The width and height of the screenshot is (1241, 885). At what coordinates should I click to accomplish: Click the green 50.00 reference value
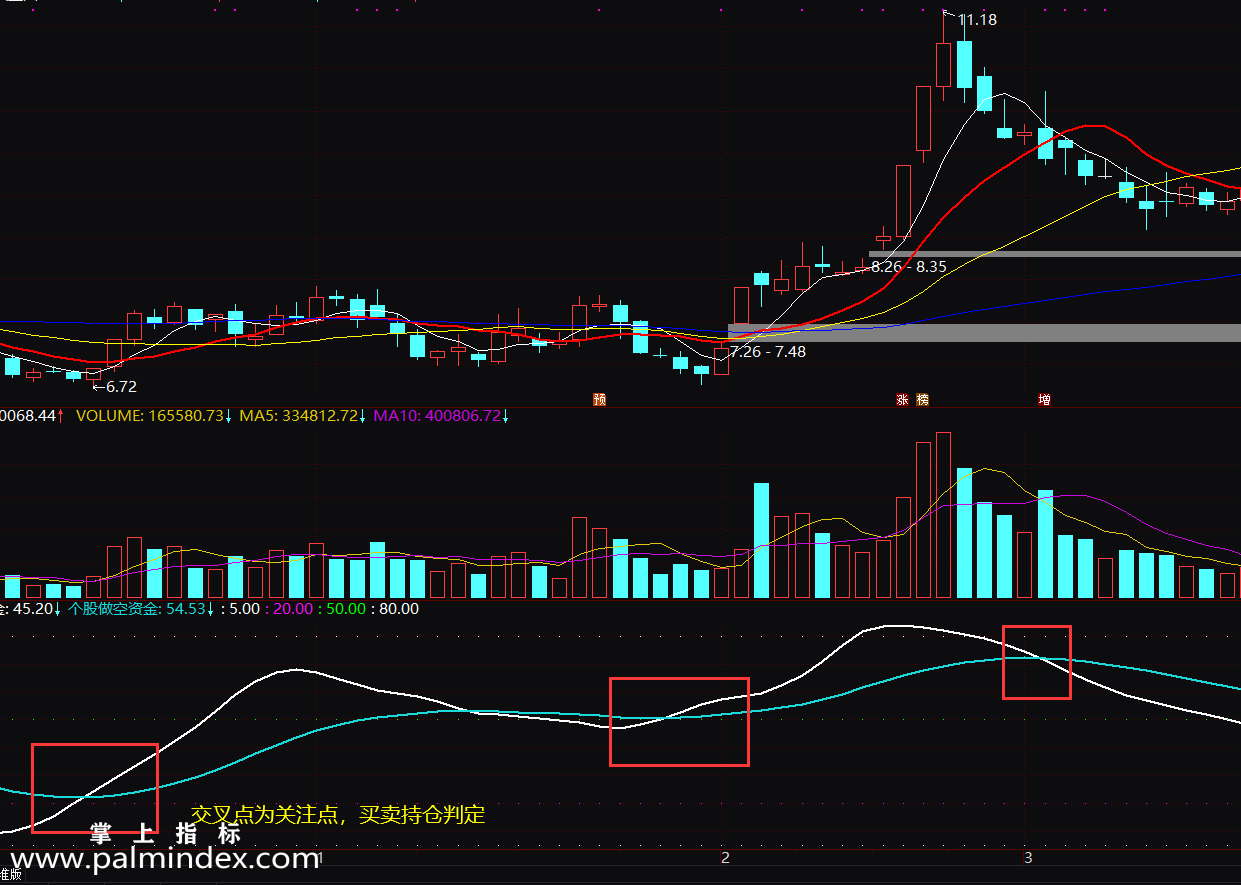tap(346, 608)
